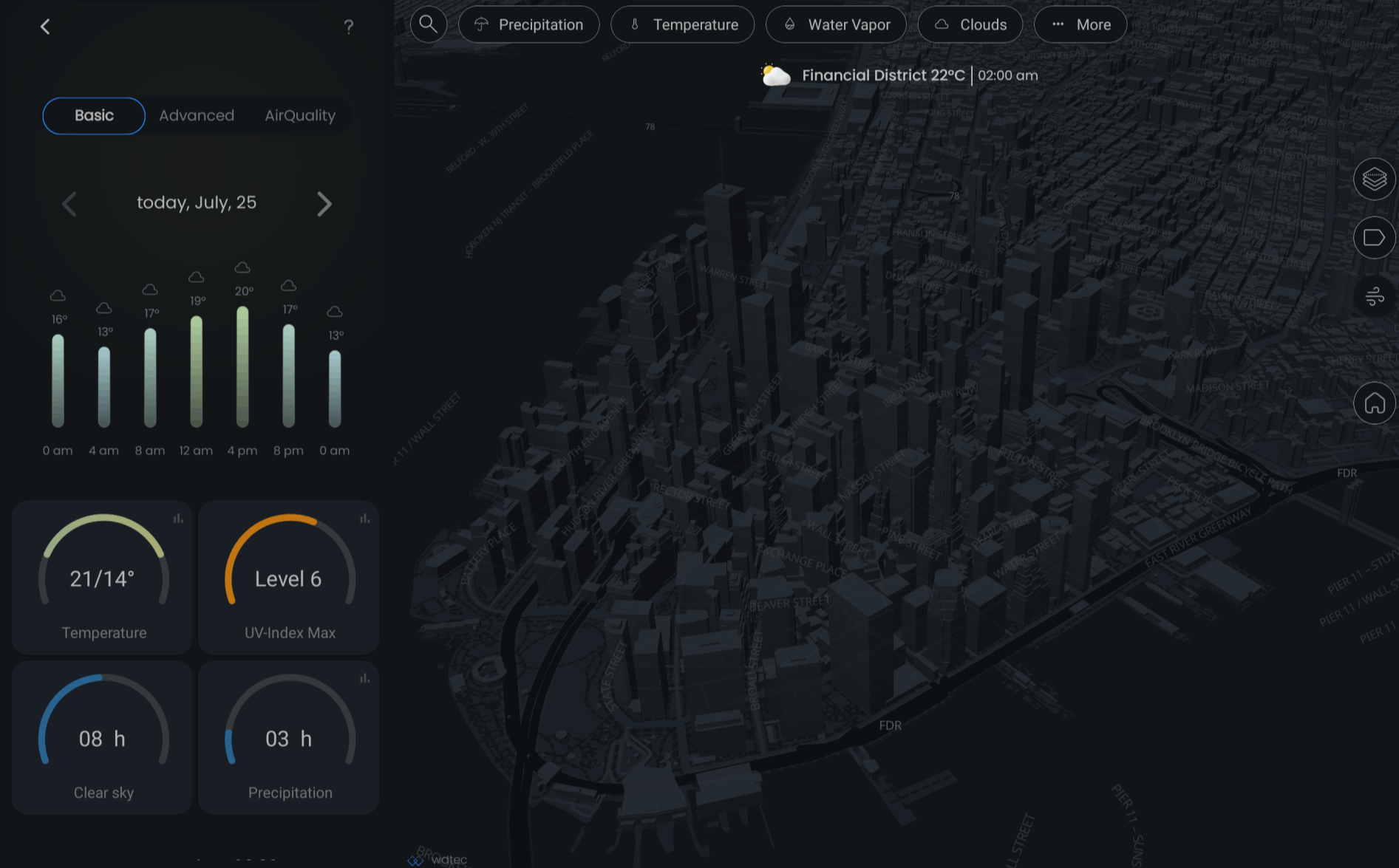Click the label/tag icon on the right sidebar

tap(1374, 236)
